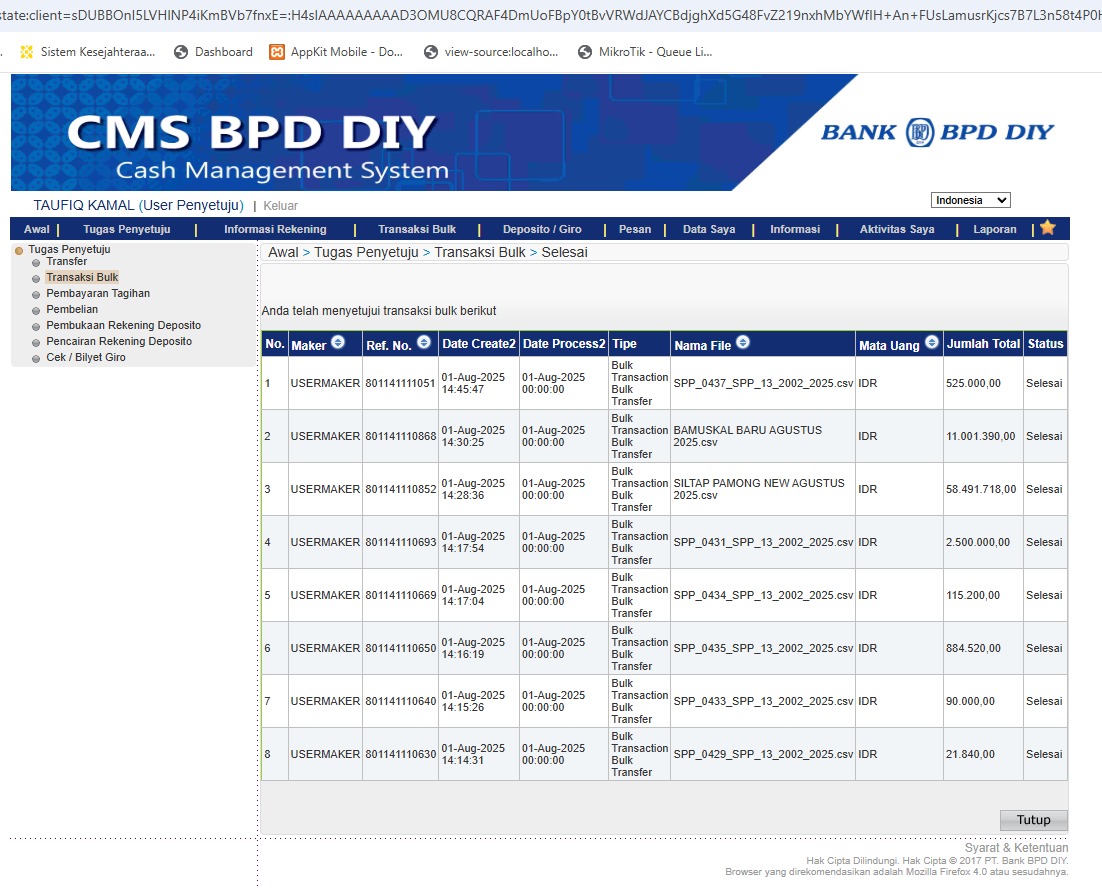Open the Indonesia language dropdown
Image resolution: width=1102 pixels, height=888 pixels.
[x=971, y=200]
